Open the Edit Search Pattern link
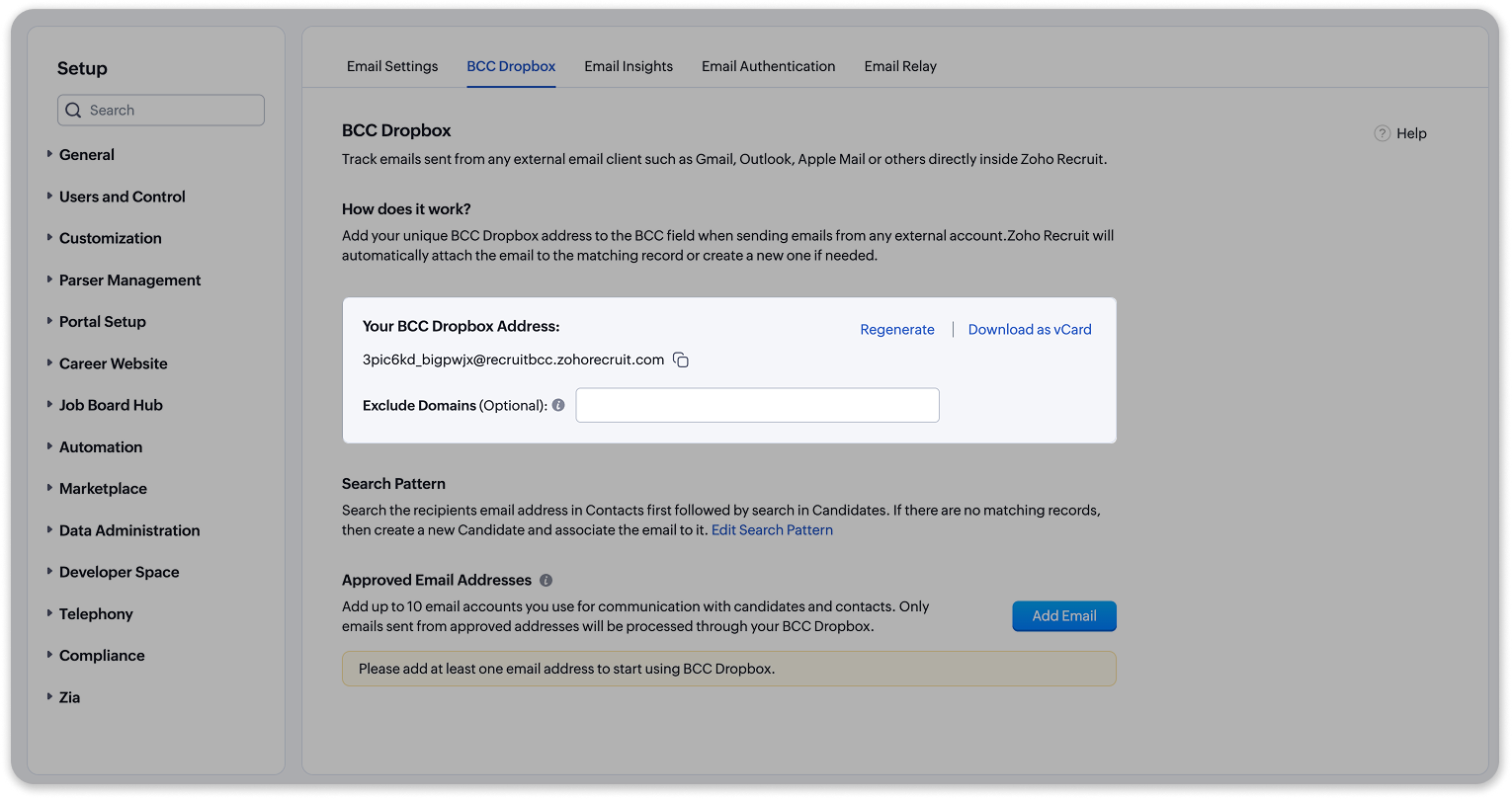 point(772,530)
